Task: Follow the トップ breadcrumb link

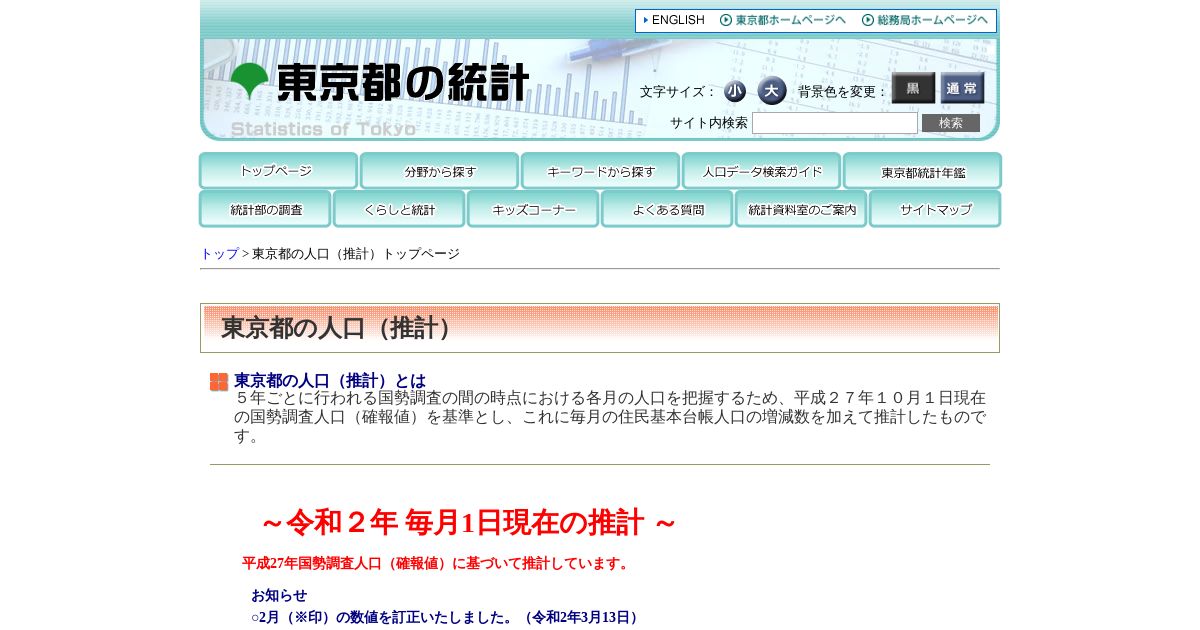Action: (x=220, y=254)
